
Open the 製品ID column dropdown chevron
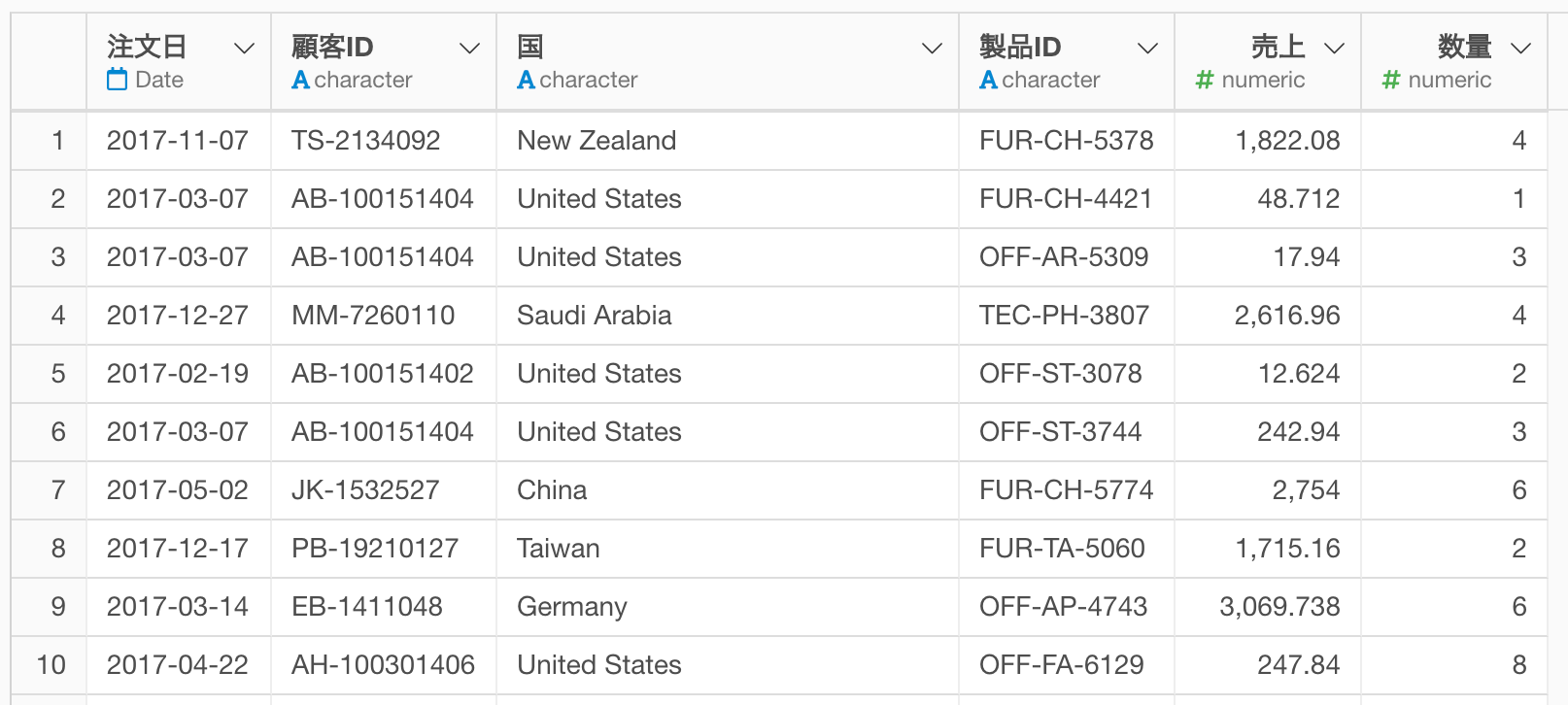(1148, 48)
